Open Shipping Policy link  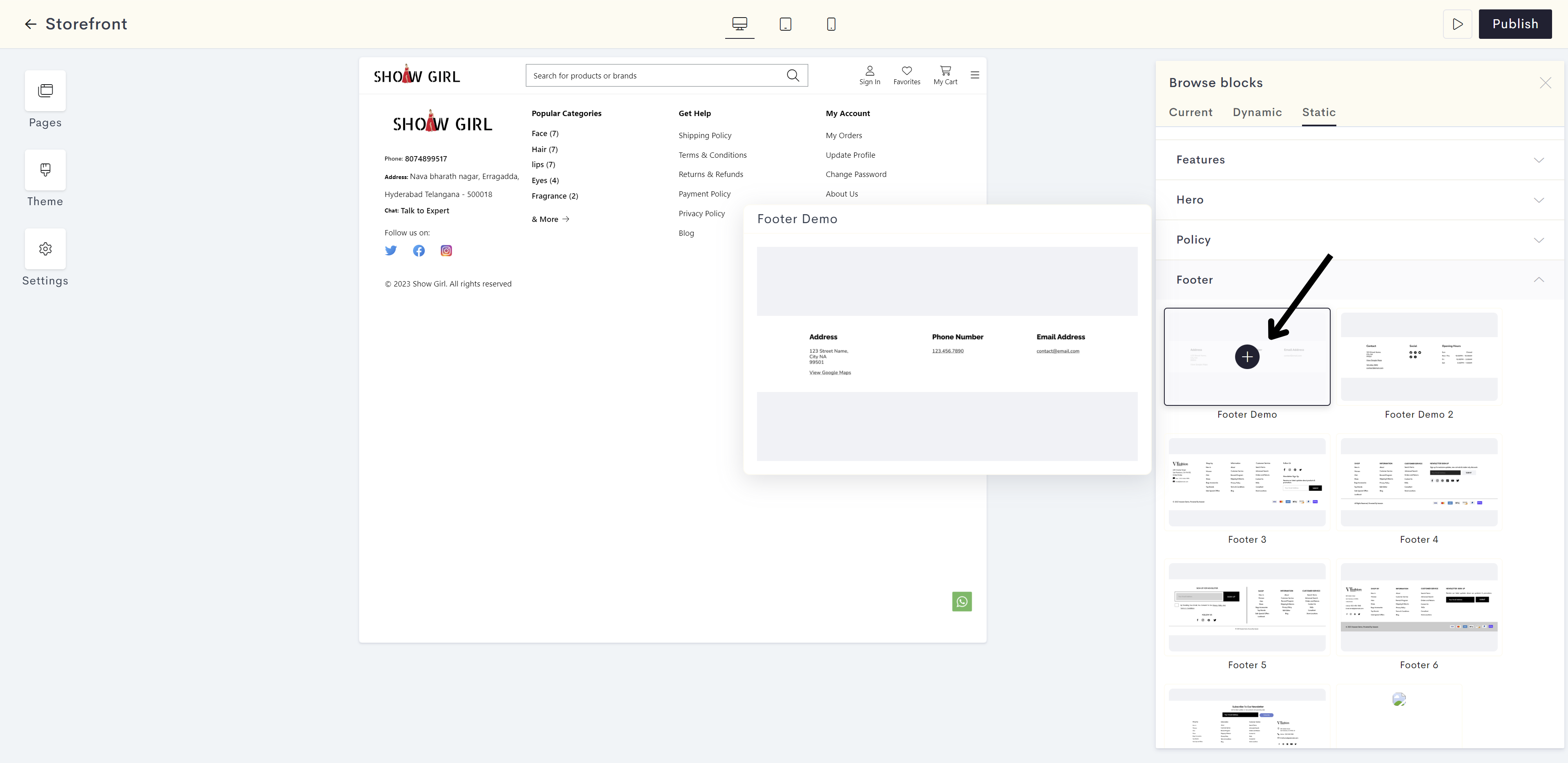[x=705, y=135]
